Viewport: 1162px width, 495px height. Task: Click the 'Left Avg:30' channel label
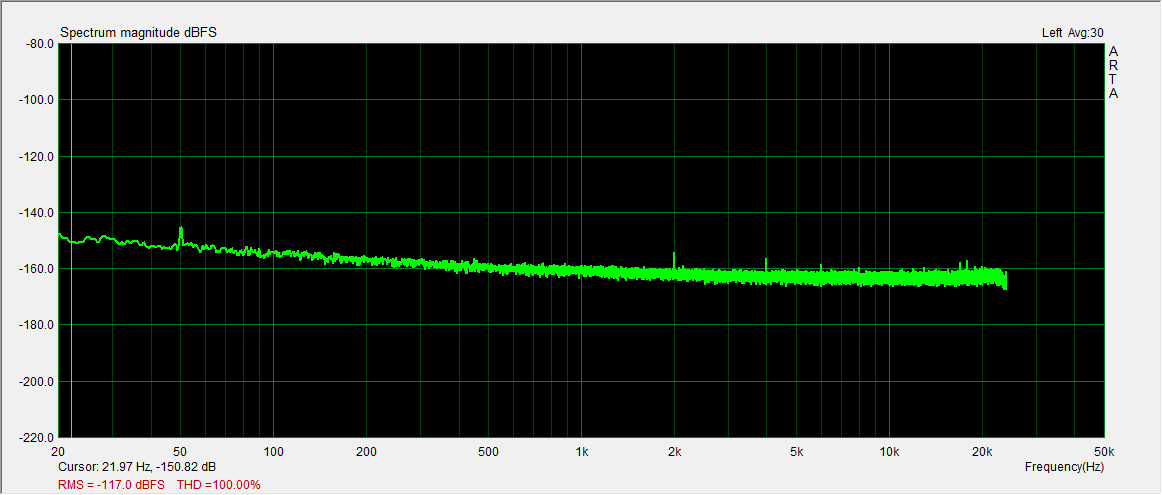1072,33
